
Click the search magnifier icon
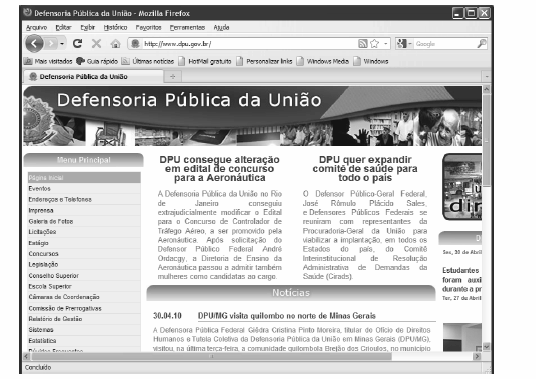coord(482,43)
